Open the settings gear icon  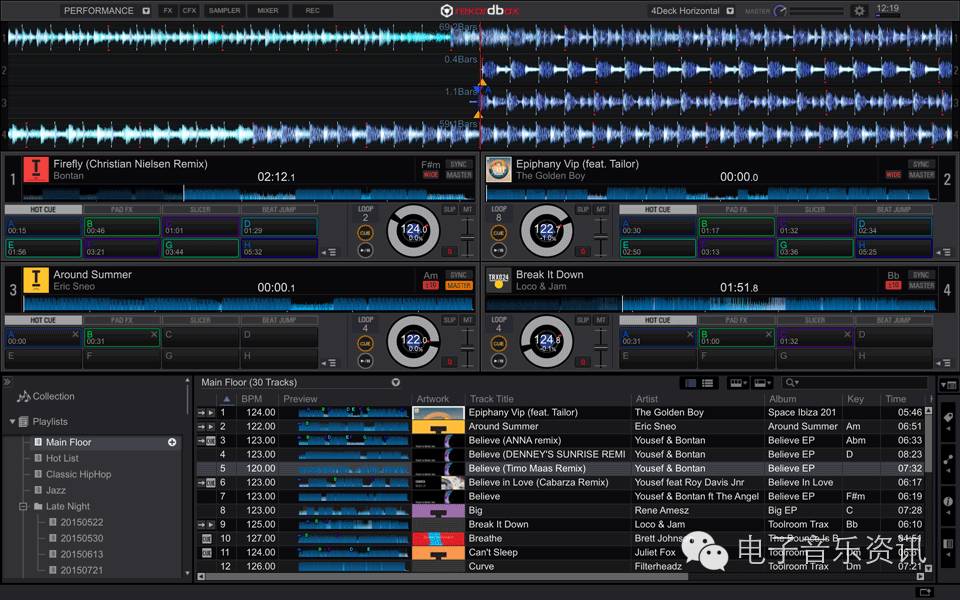pos(859,11)
